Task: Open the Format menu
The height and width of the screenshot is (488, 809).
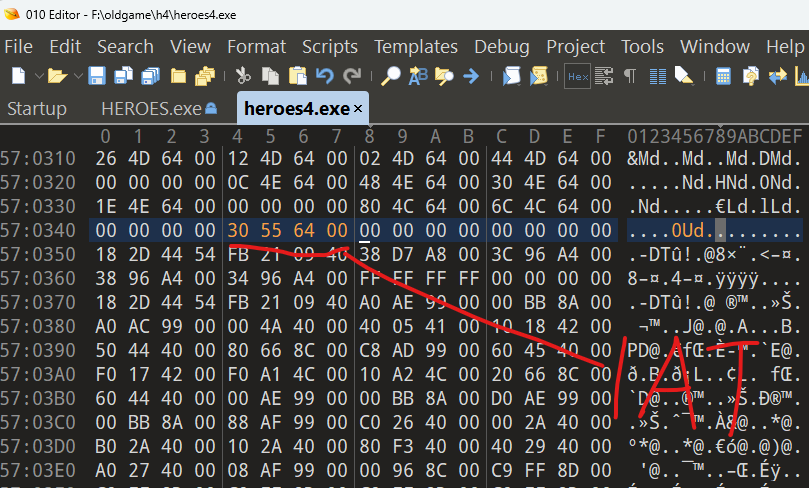Action: pyautogui.click(x=256, y=47)
